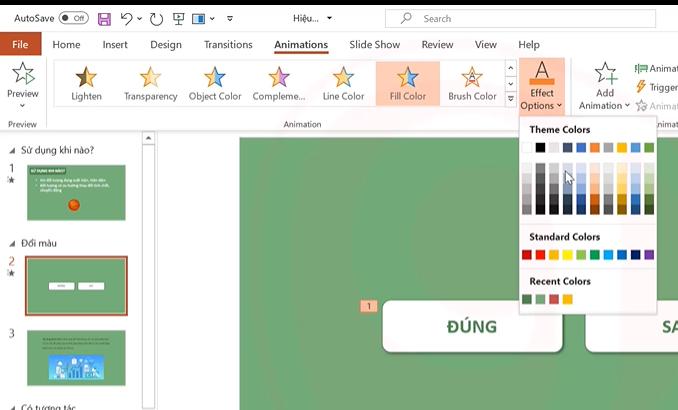Click the Redo icon
The image size is (678, 410).
(156, 19)
